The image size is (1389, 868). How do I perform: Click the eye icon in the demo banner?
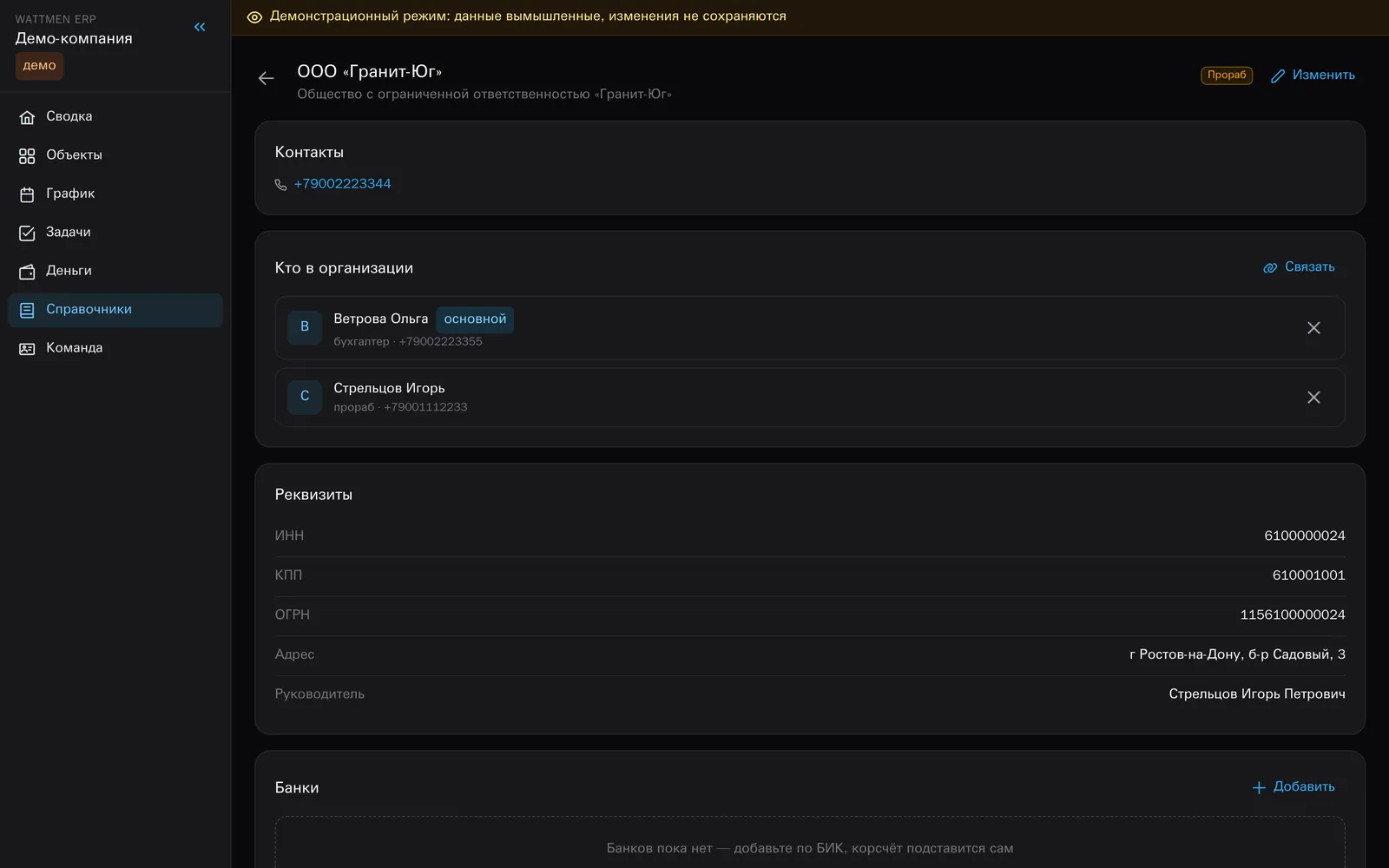[x=254, y=17]
